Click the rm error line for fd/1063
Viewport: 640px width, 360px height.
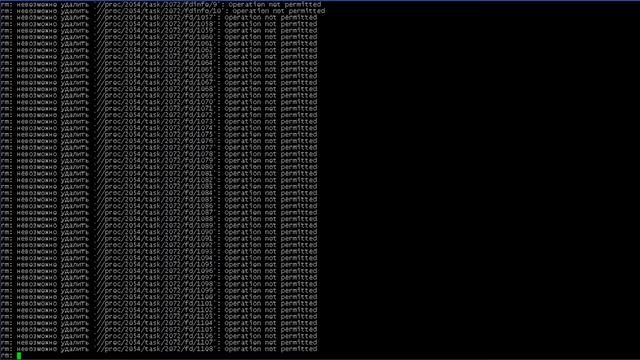158,57
